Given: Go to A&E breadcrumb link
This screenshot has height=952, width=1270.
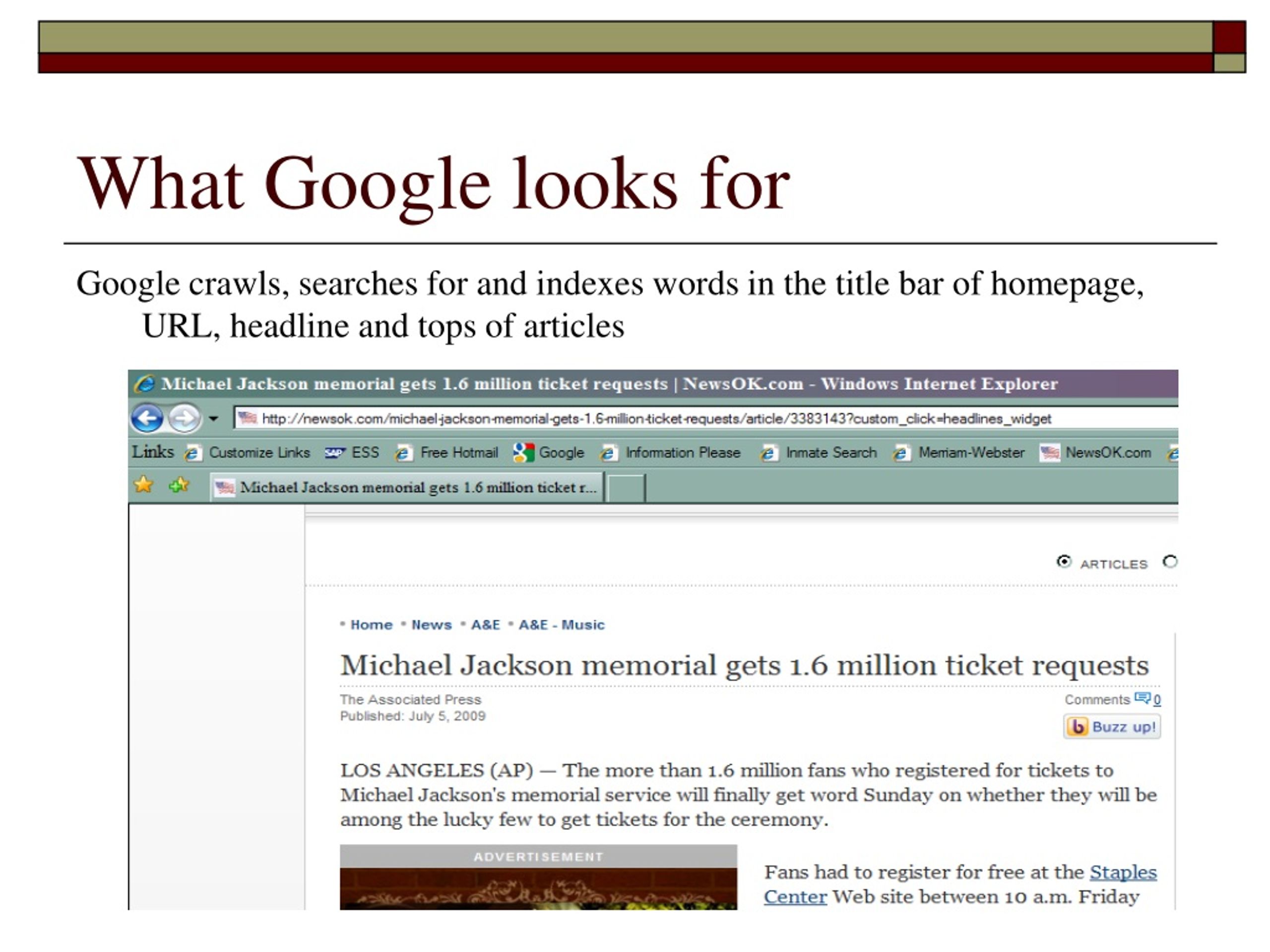Looking at the screenshot, I should [x=486, y=624].
